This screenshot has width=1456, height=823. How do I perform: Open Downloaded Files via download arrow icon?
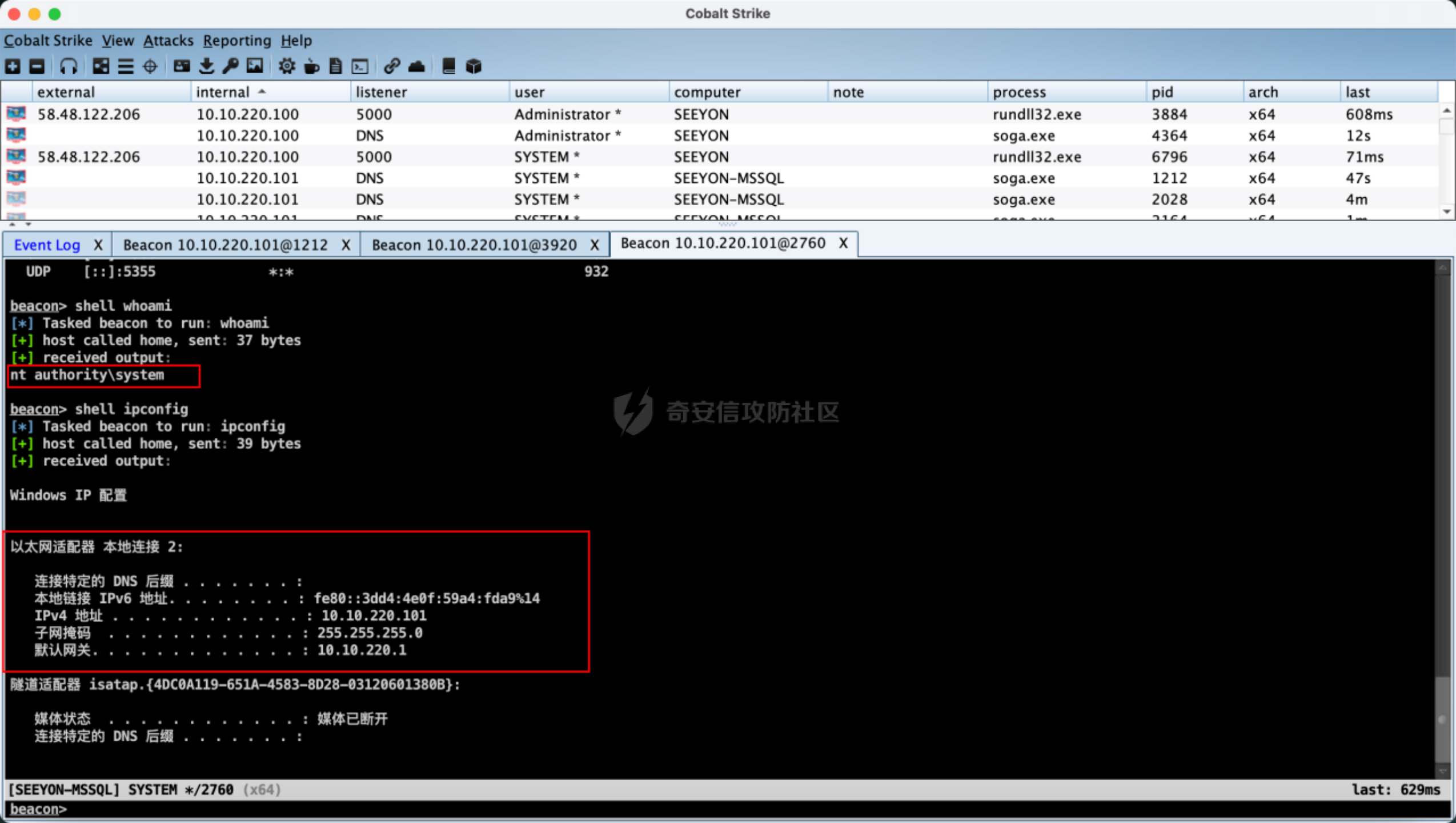coord(206,66)
